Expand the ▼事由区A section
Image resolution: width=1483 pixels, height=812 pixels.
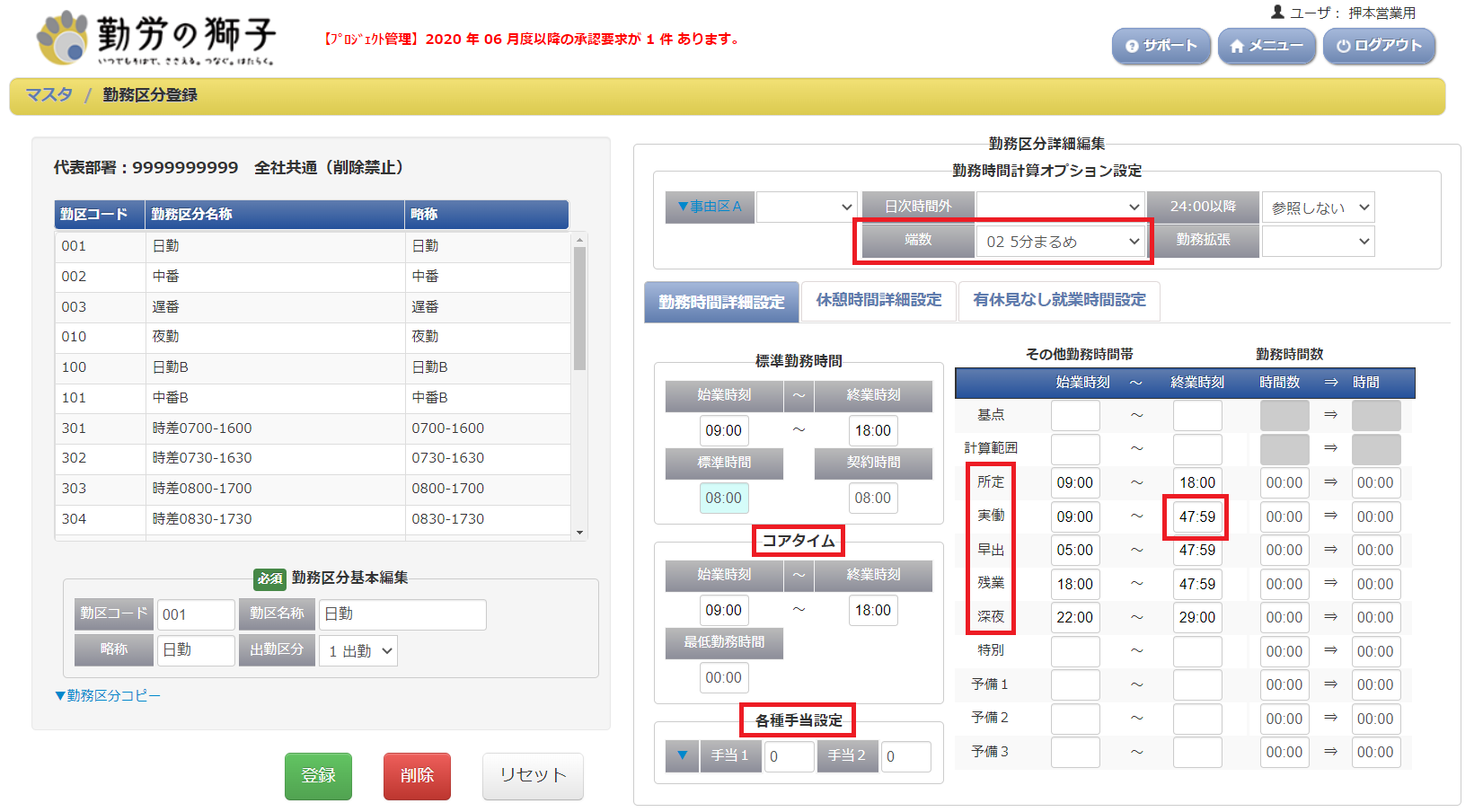[710, 207]
